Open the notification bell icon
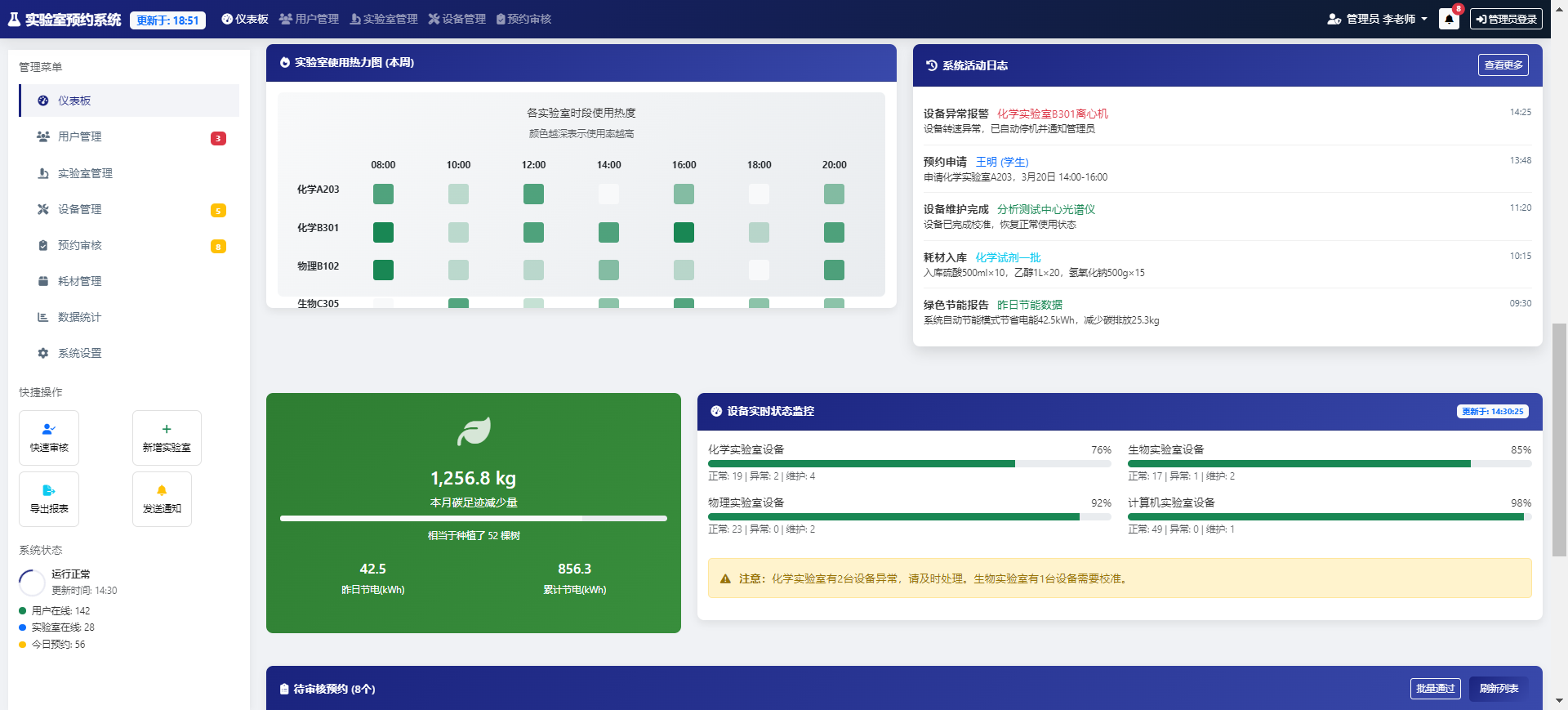 point(1449,19)
